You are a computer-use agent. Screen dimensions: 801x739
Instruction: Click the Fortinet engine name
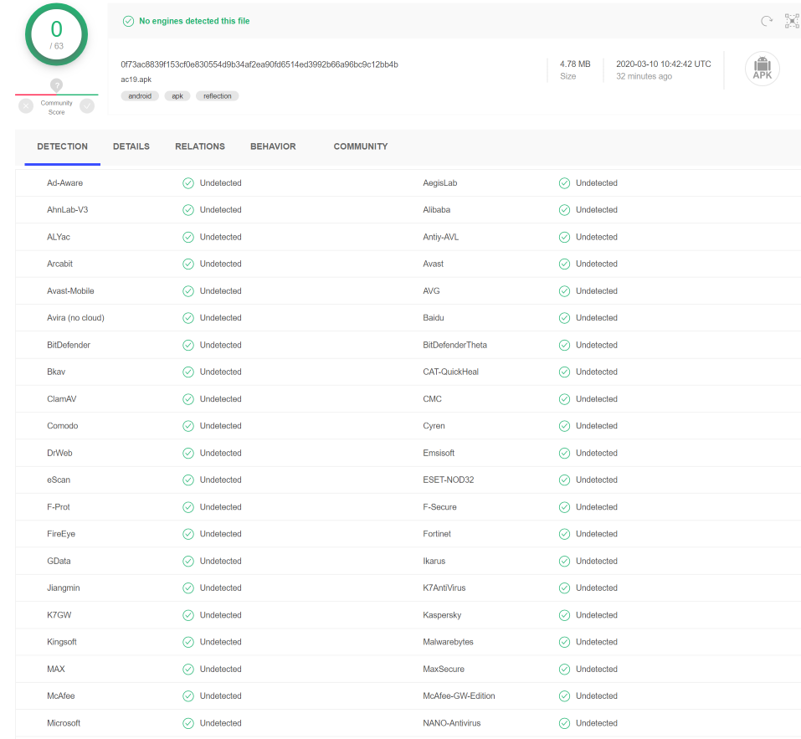coord(437,534)
